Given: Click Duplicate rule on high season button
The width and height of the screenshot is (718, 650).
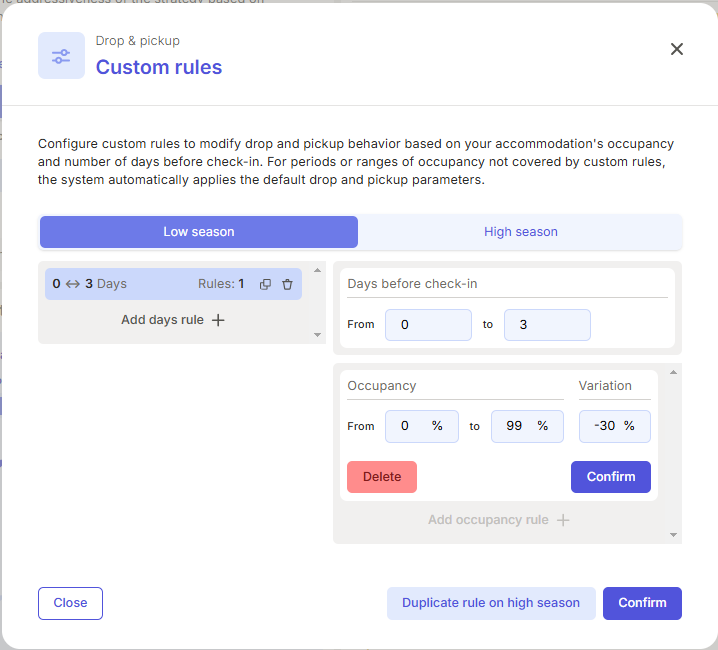Looking at the screenshot, I should [491, 603].
